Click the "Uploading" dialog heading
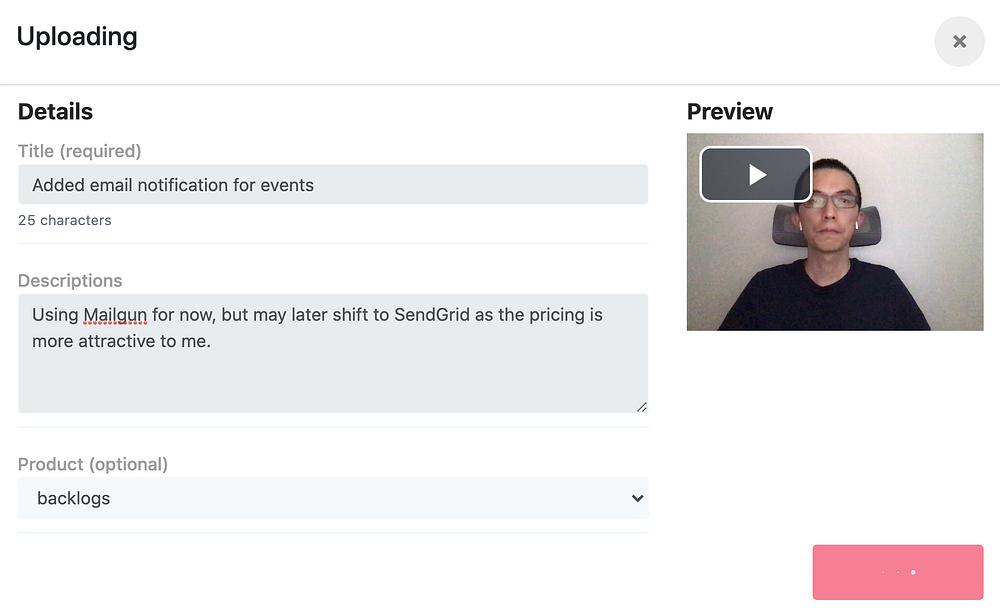Screen dimensions: 1000x610 77,37
